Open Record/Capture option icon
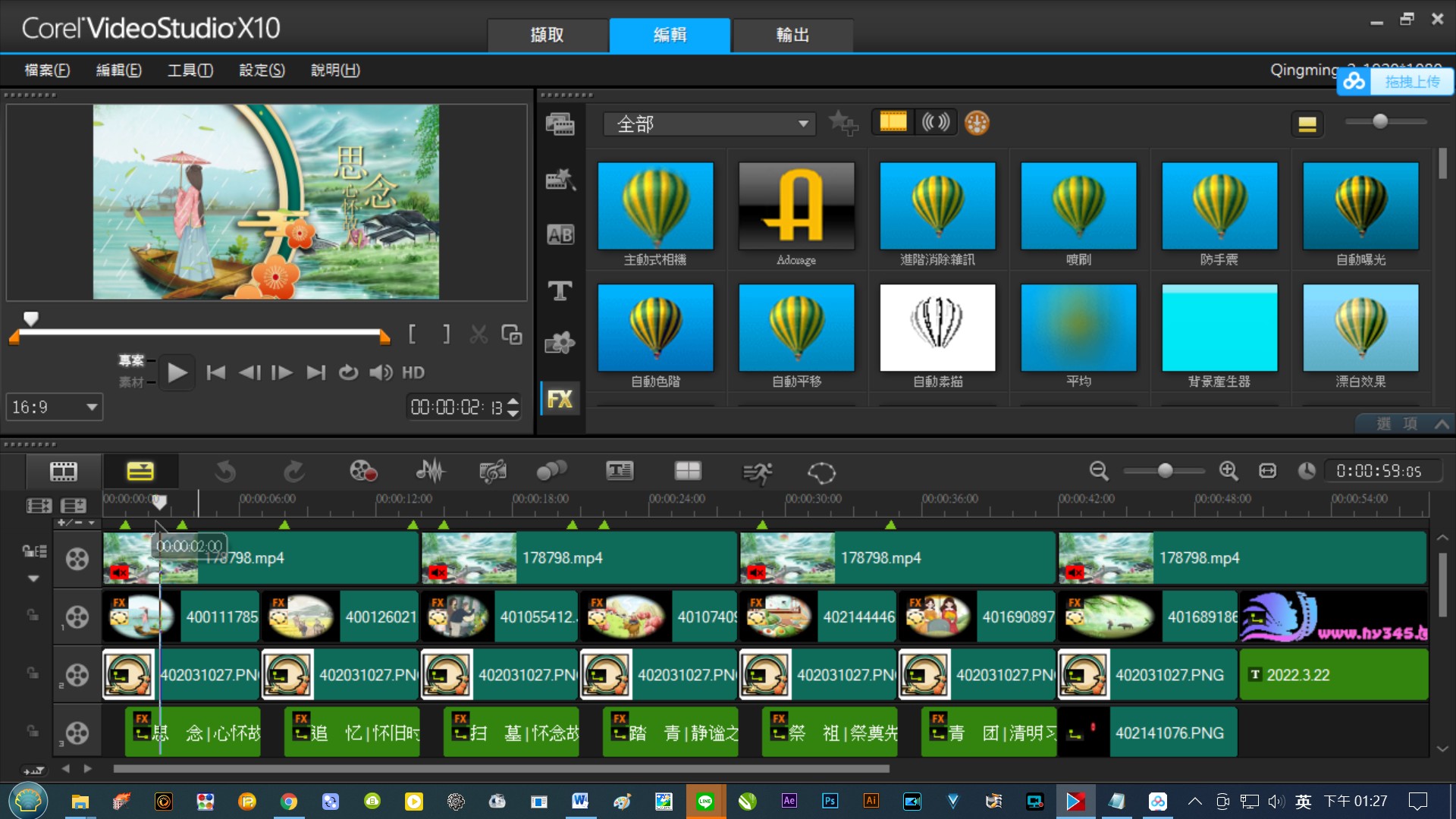1456x819 pixels. point(363,472)
